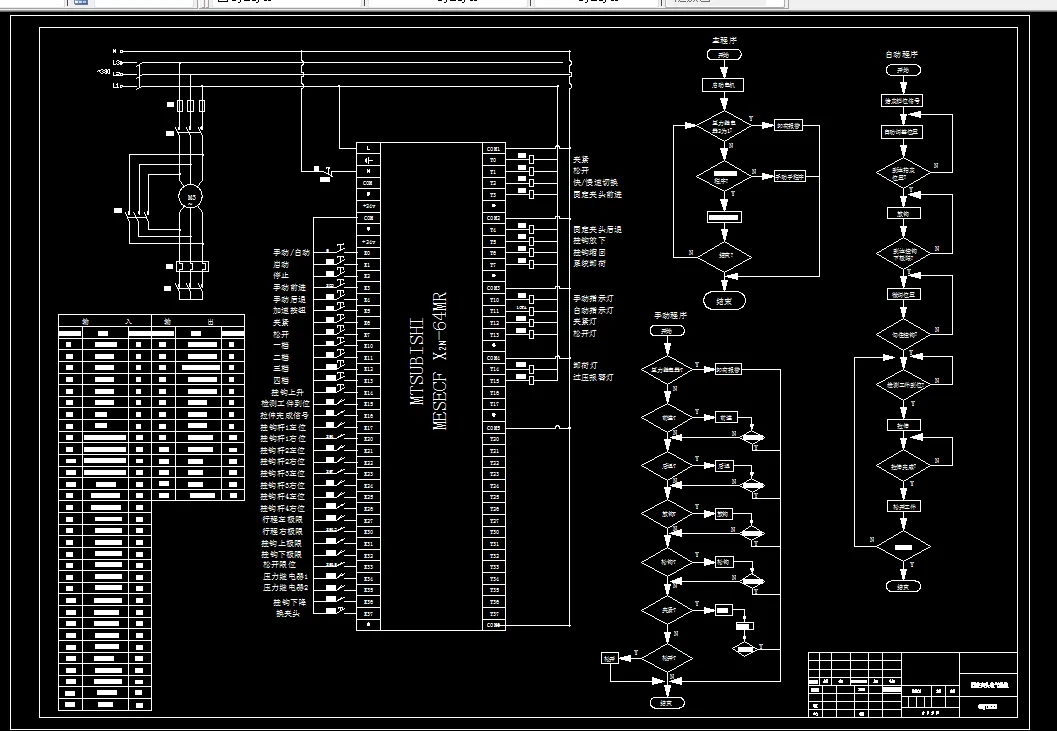Pick the 加速按钮 input label
1057x731 pixels.
[x=289, y=310]
